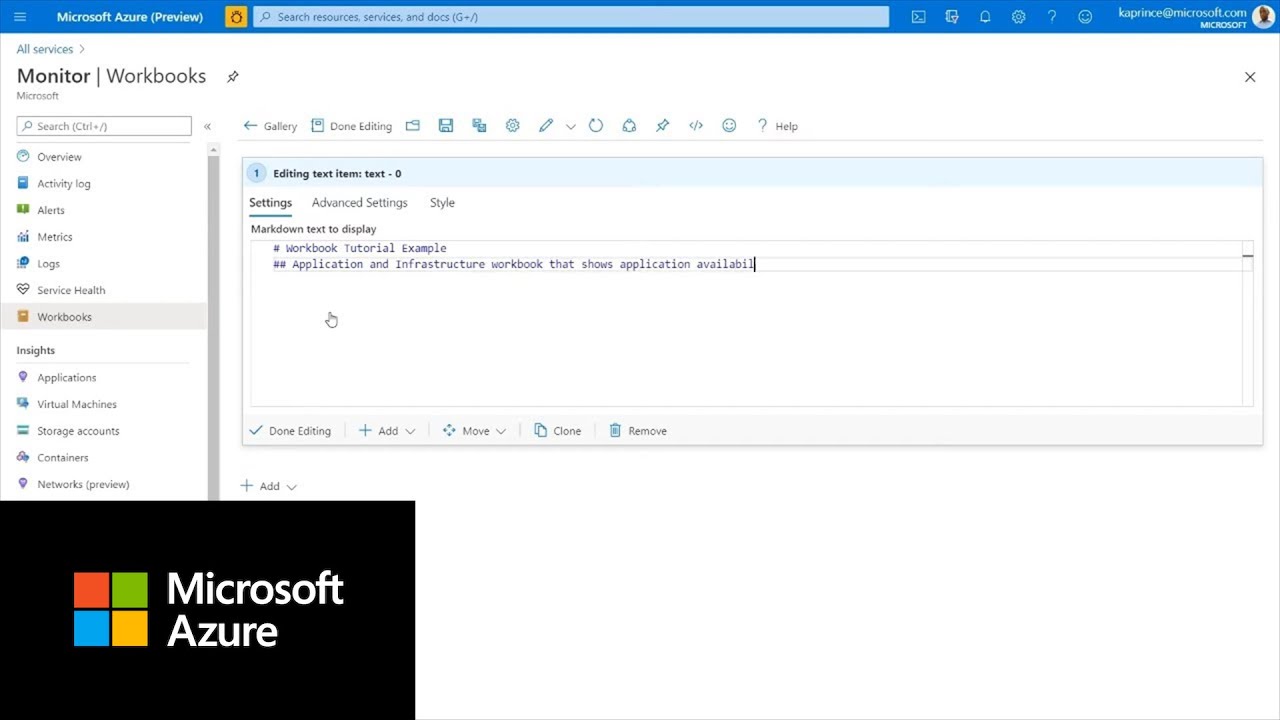Click the toolbar feedback smiley icon
This screenshot has height=720, width=1280.
pos(729,126)
